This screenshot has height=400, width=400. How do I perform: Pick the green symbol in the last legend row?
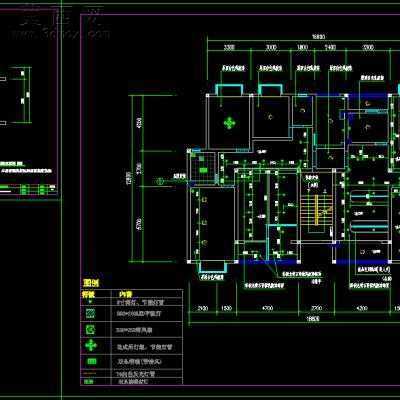[88, 382]
